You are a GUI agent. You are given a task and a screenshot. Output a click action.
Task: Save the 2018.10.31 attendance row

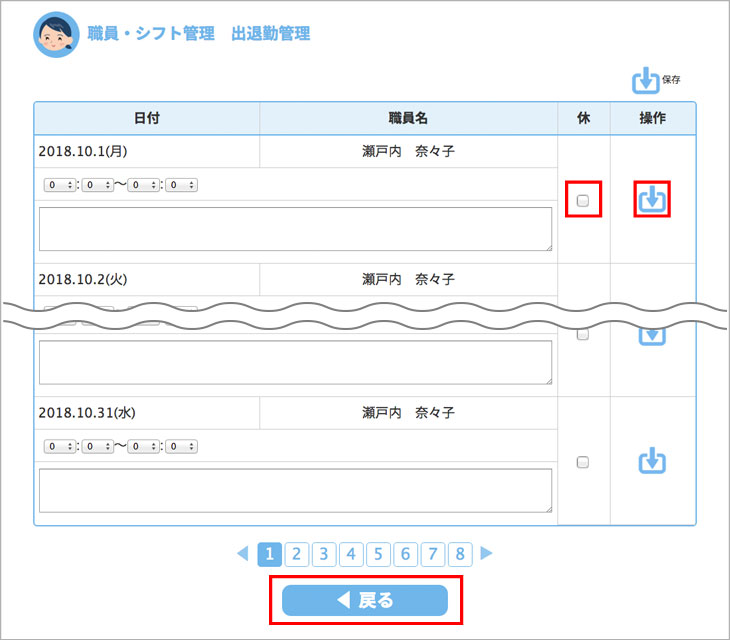pos(652,461)
